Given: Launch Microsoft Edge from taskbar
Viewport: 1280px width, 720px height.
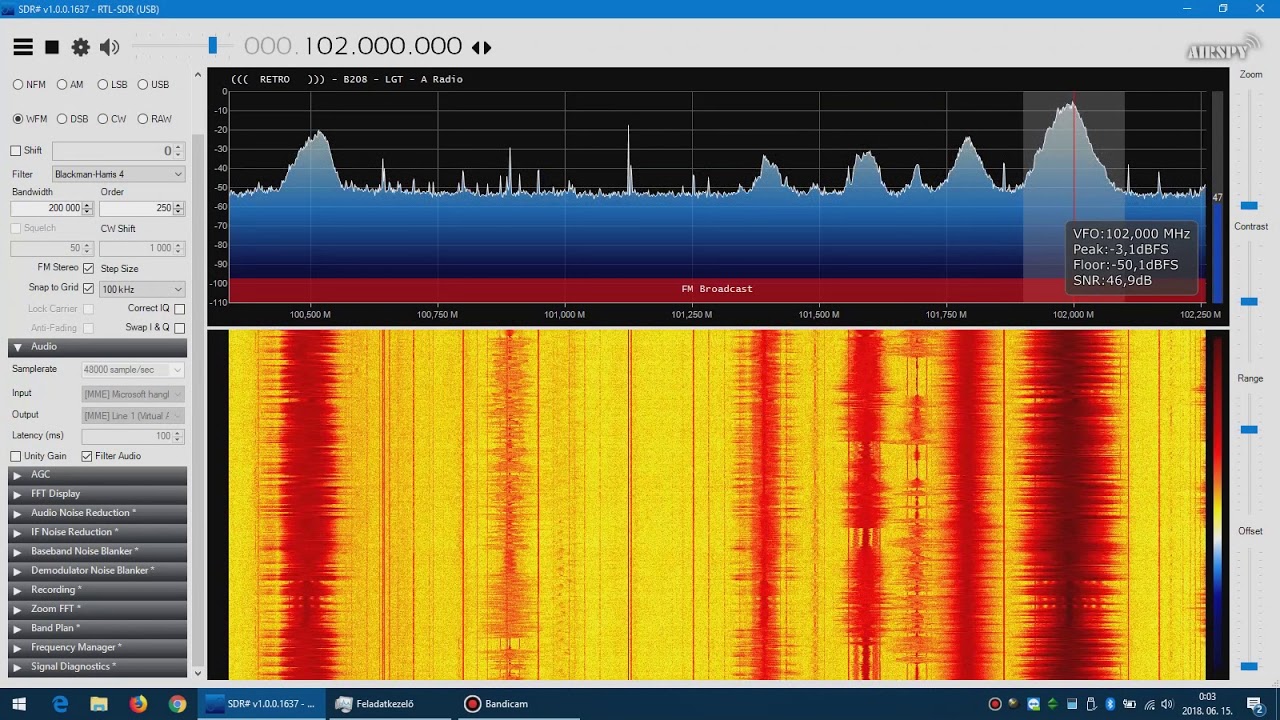Looking at the screenshot, I should pyautogui.click(x=60, y=704).
